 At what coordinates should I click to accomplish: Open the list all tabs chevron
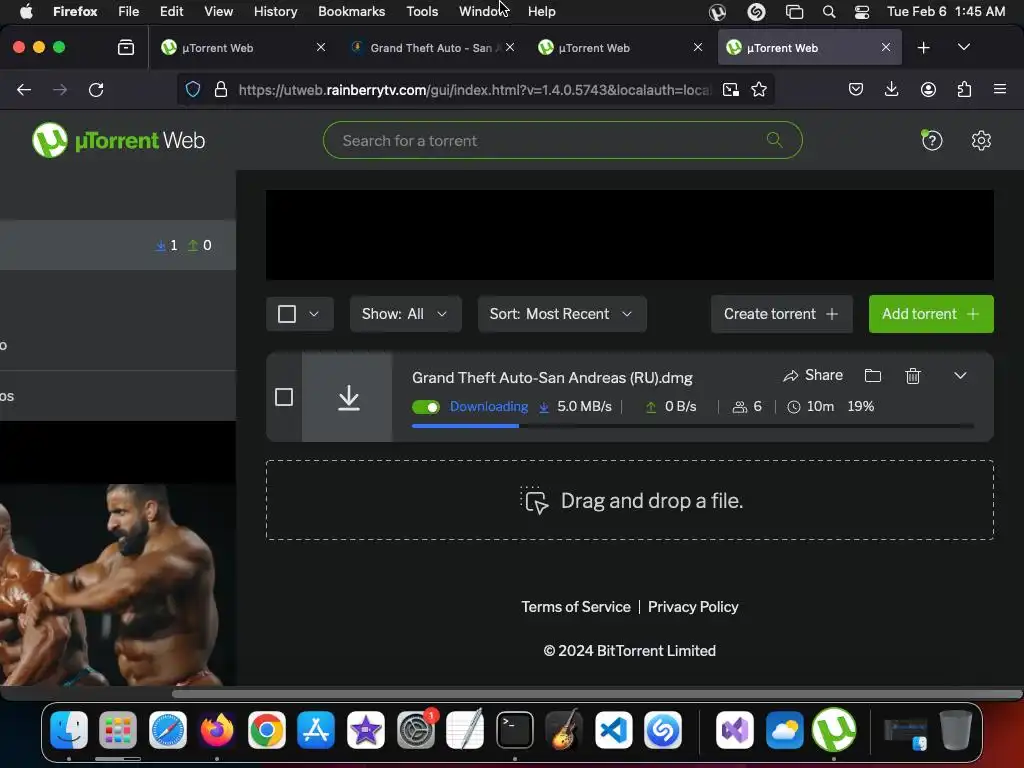(963, 48)
